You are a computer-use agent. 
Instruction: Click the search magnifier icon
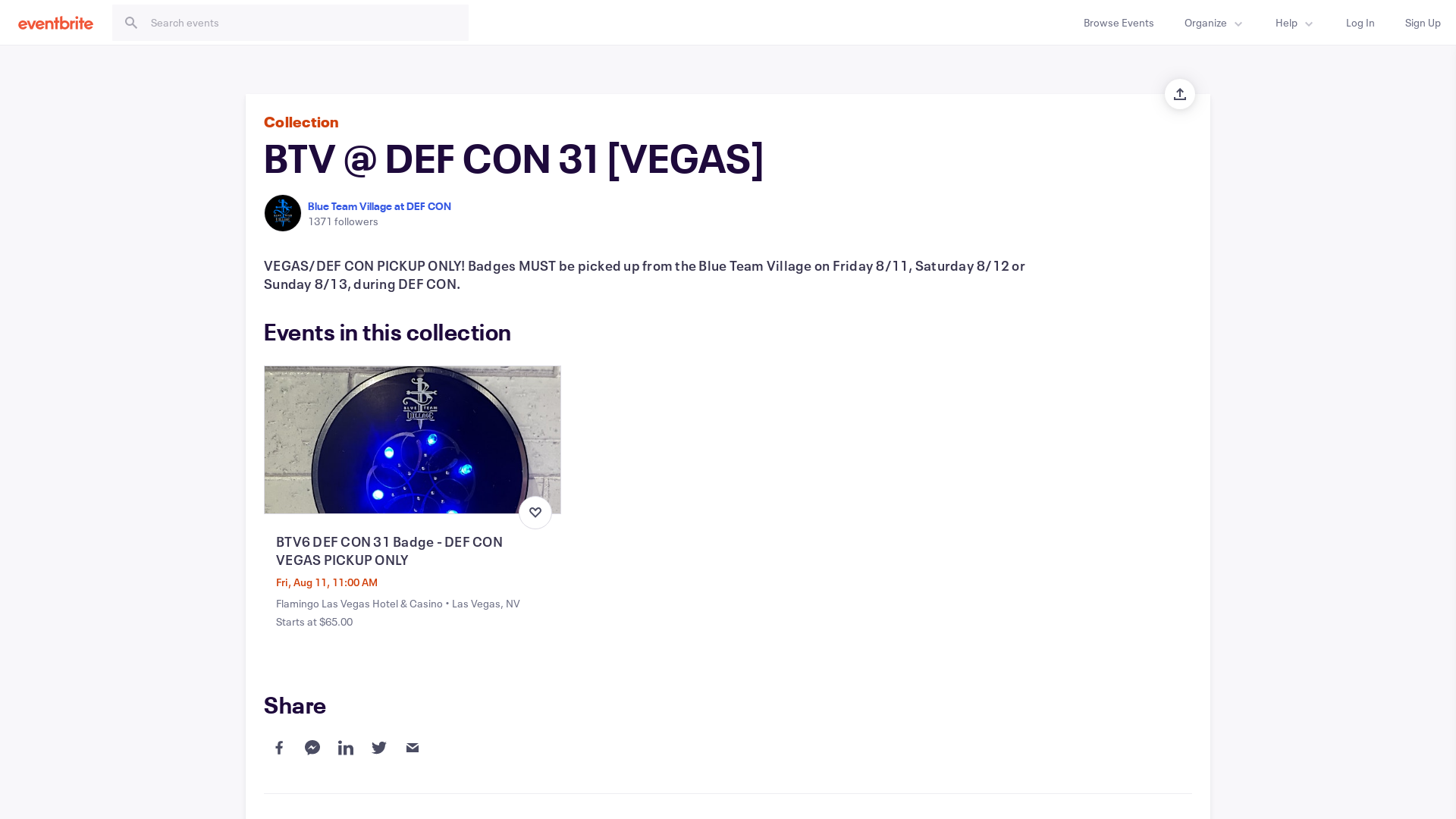click(131, 22)
